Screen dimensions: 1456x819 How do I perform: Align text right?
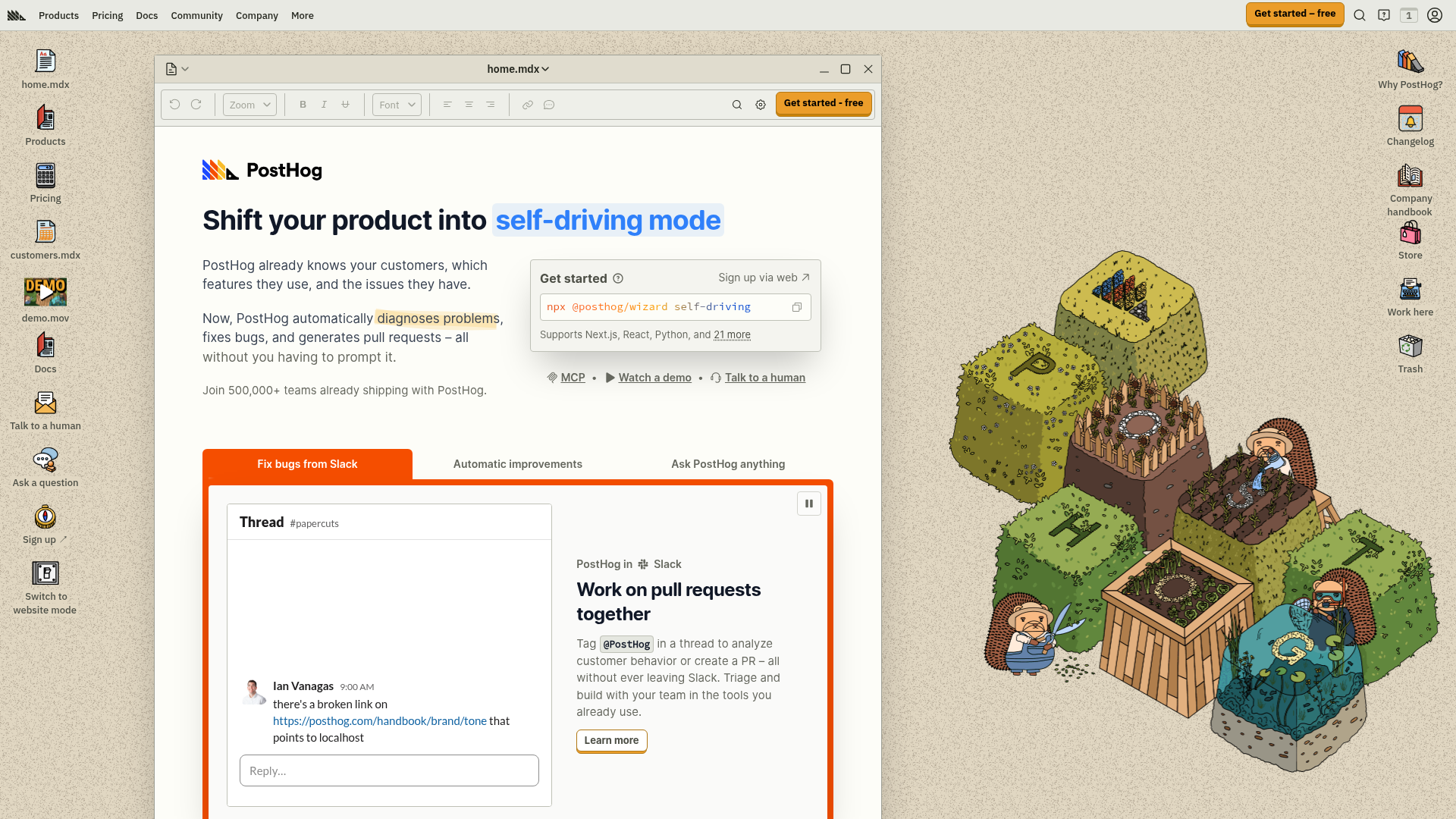(491, 105)
